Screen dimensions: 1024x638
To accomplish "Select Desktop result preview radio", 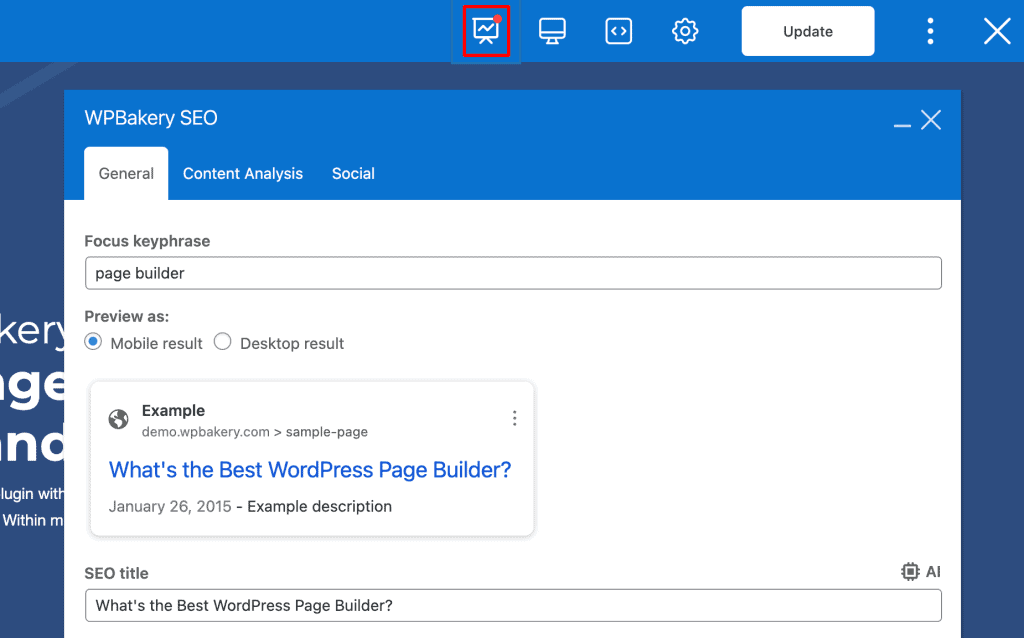I will (x=223, y=342).
